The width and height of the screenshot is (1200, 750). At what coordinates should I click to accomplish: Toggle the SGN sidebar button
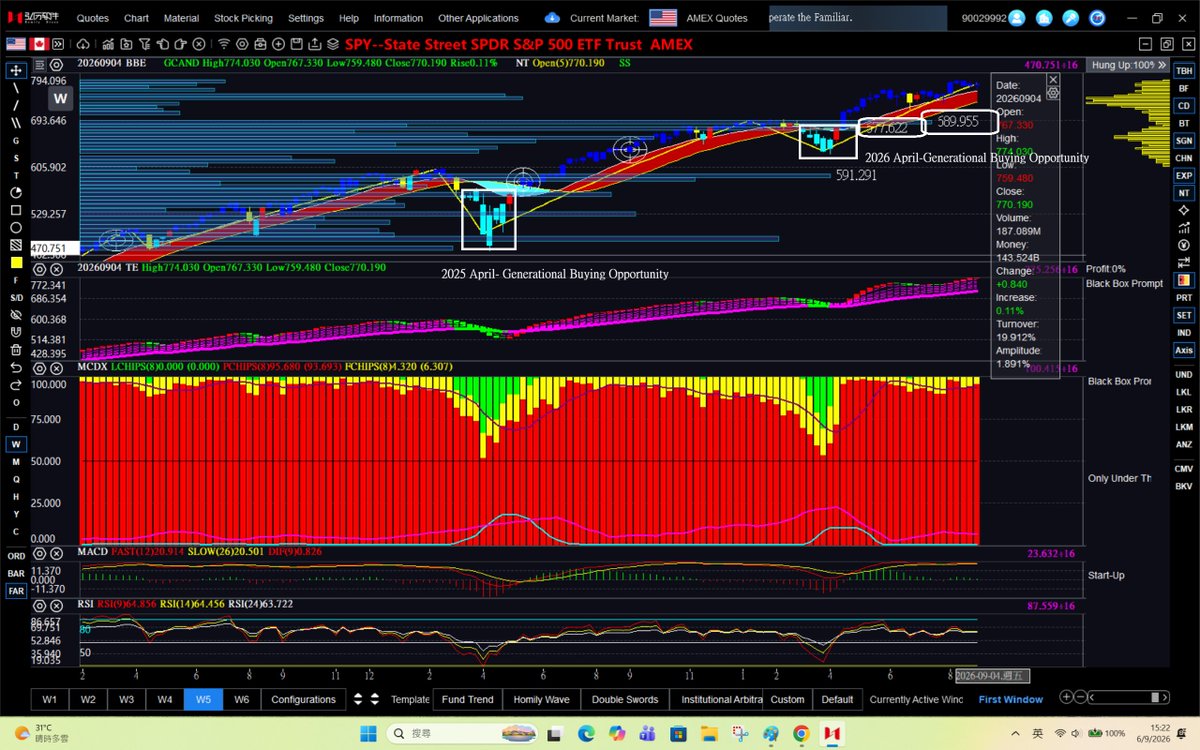click(1184, 141)
